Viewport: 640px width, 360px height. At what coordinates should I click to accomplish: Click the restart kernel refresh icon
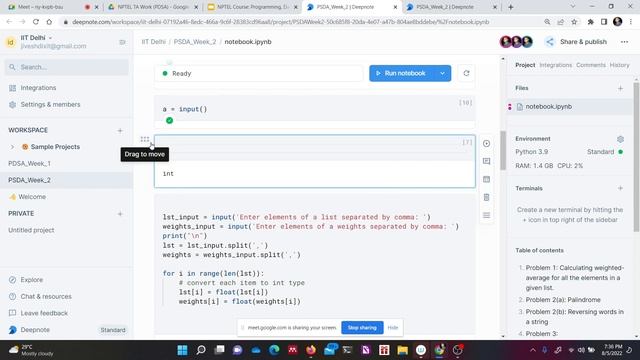[x=466, y=73]
